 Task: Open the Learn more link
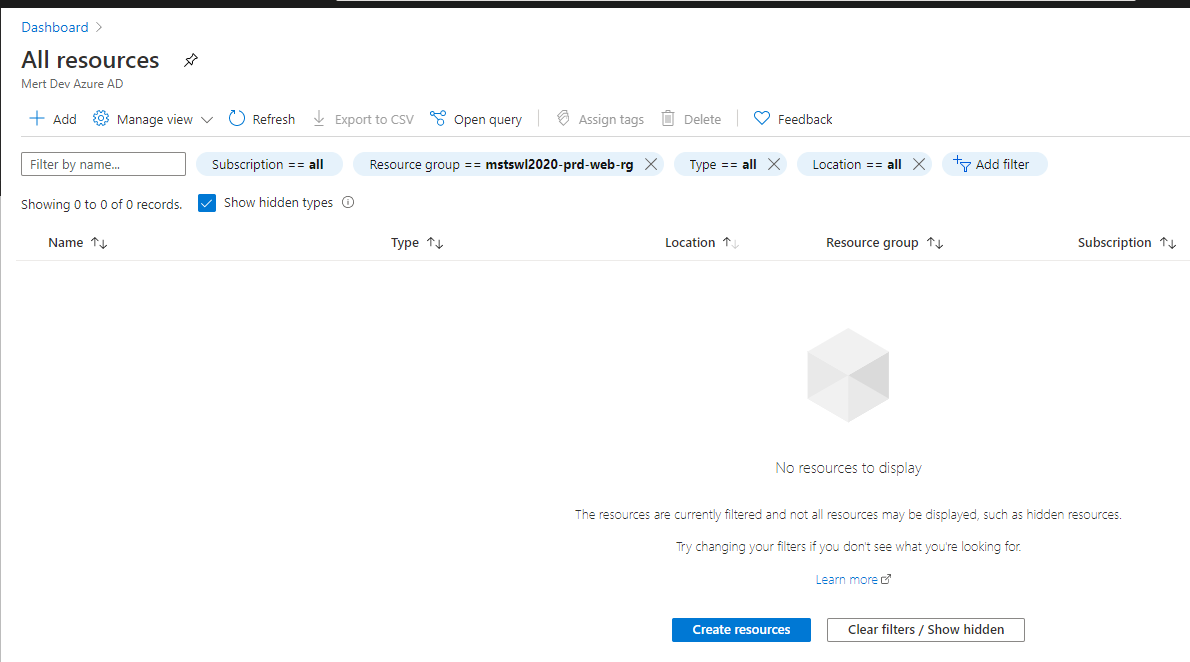853,579
